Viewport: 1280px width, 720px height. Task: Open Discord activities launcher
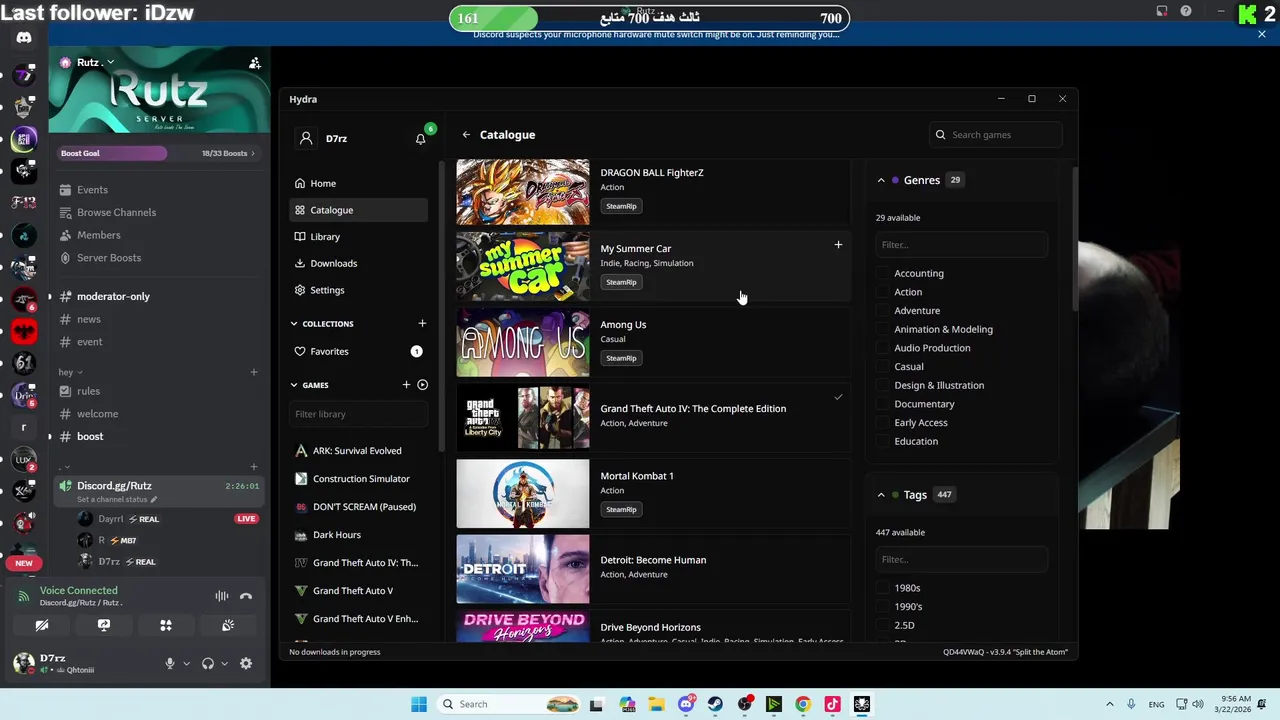(166, 625)
